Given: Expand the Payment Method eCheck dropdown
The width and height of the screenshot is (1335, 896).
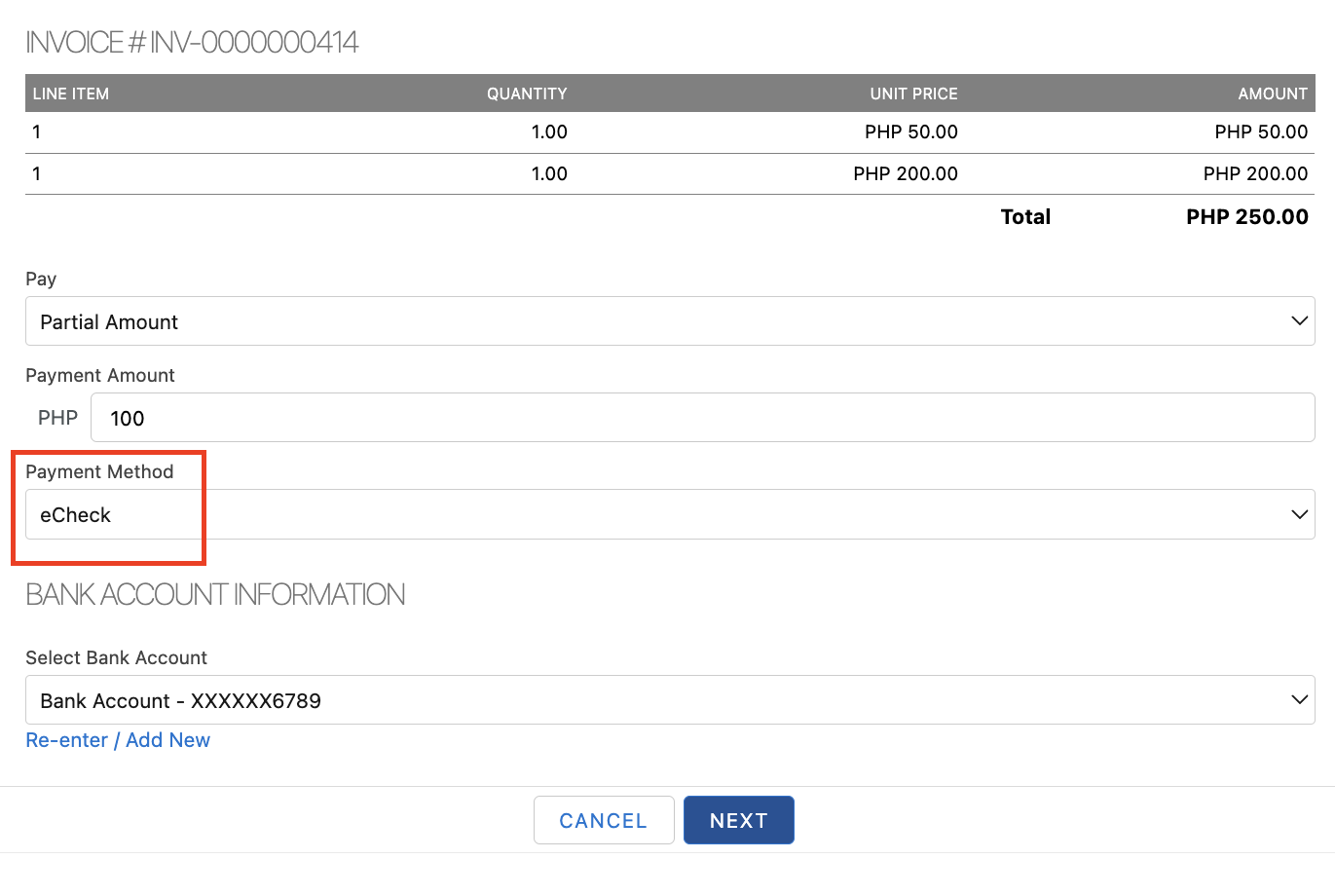Looking at the screenshot, I should (x=669, y=514).
